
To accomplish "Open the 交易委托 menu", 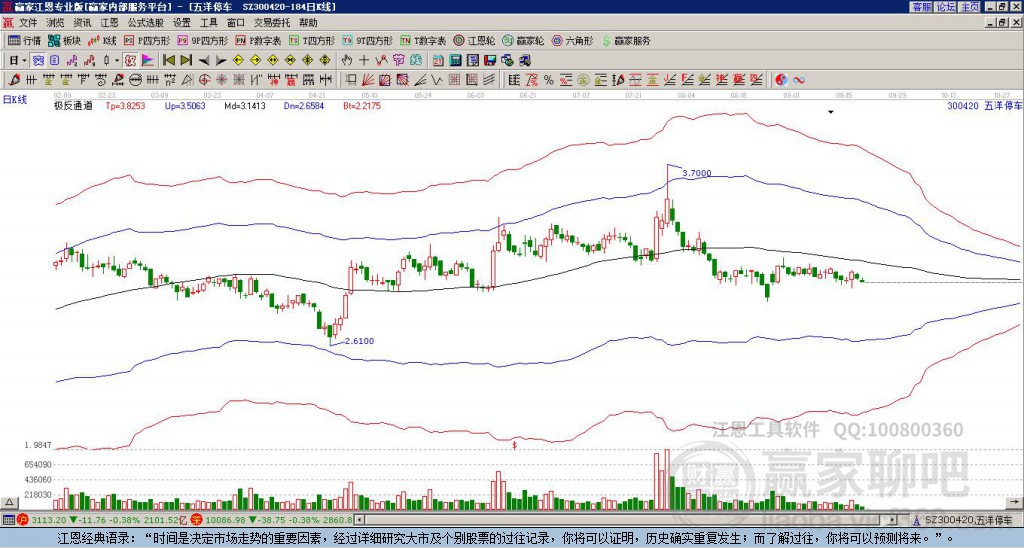I will [272, 23].
